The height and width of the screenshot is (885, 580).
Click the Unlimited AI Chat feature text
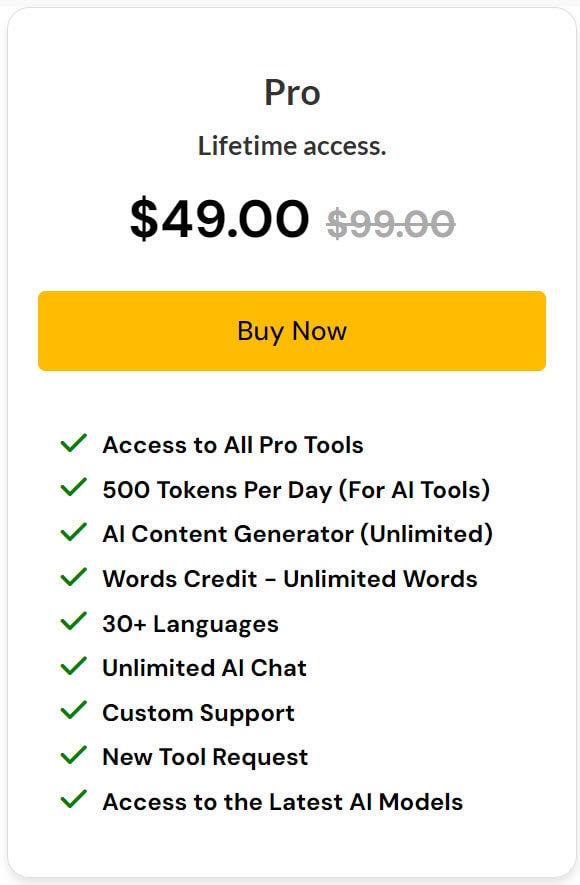[204, 668]
